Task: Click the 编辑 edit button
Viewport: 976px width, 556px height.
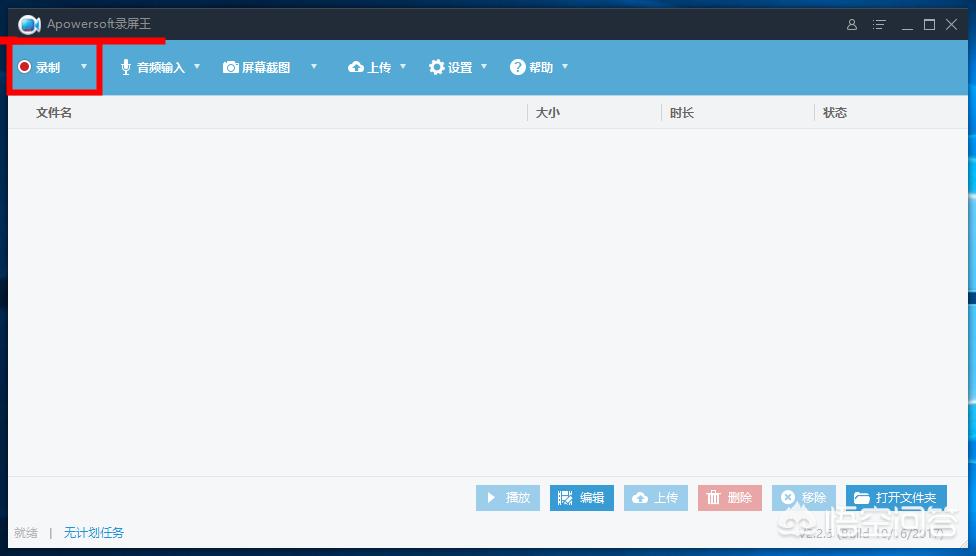Action: 582,497
